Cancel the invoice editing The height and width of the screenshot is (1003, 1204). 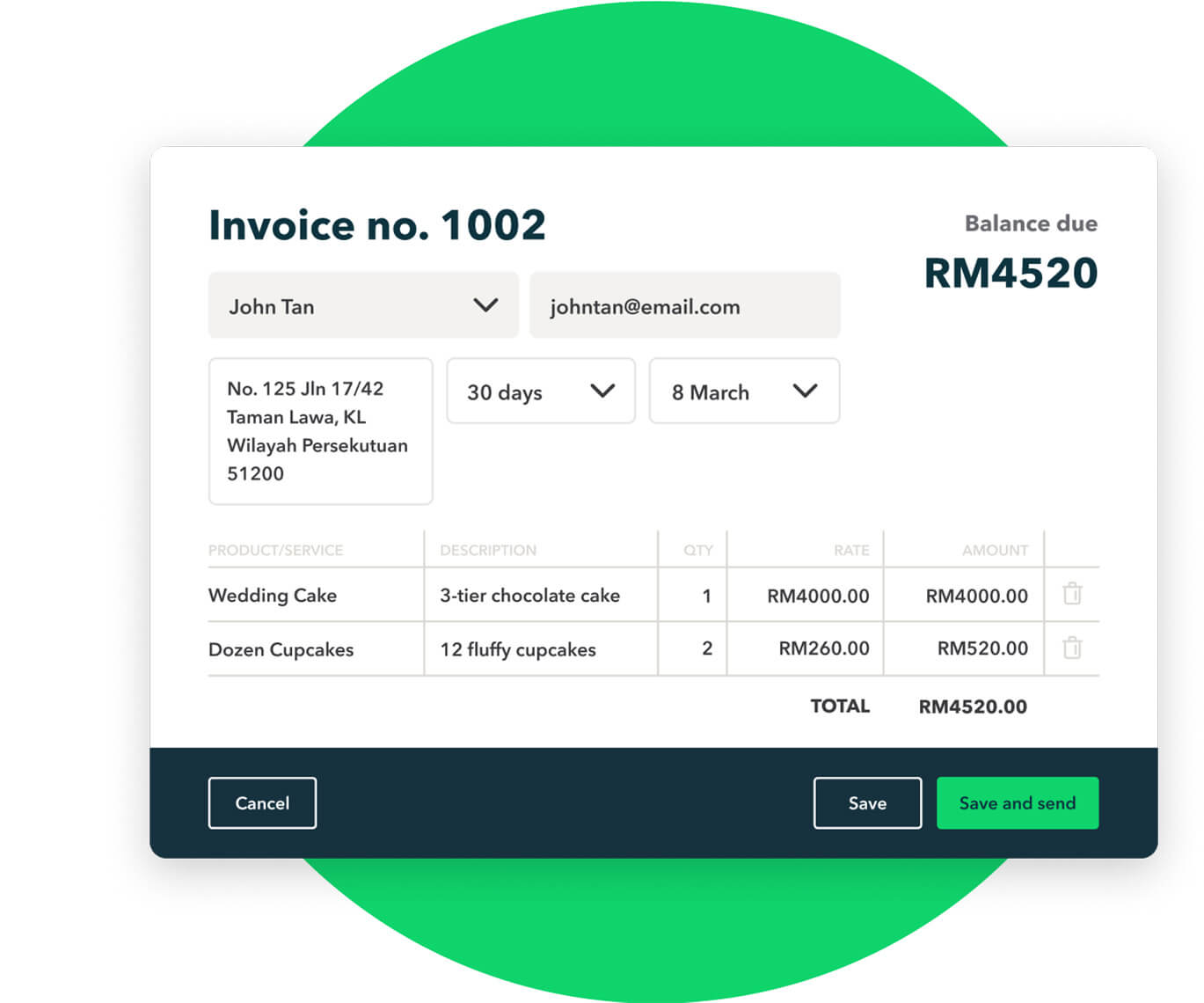click(261, 802)
